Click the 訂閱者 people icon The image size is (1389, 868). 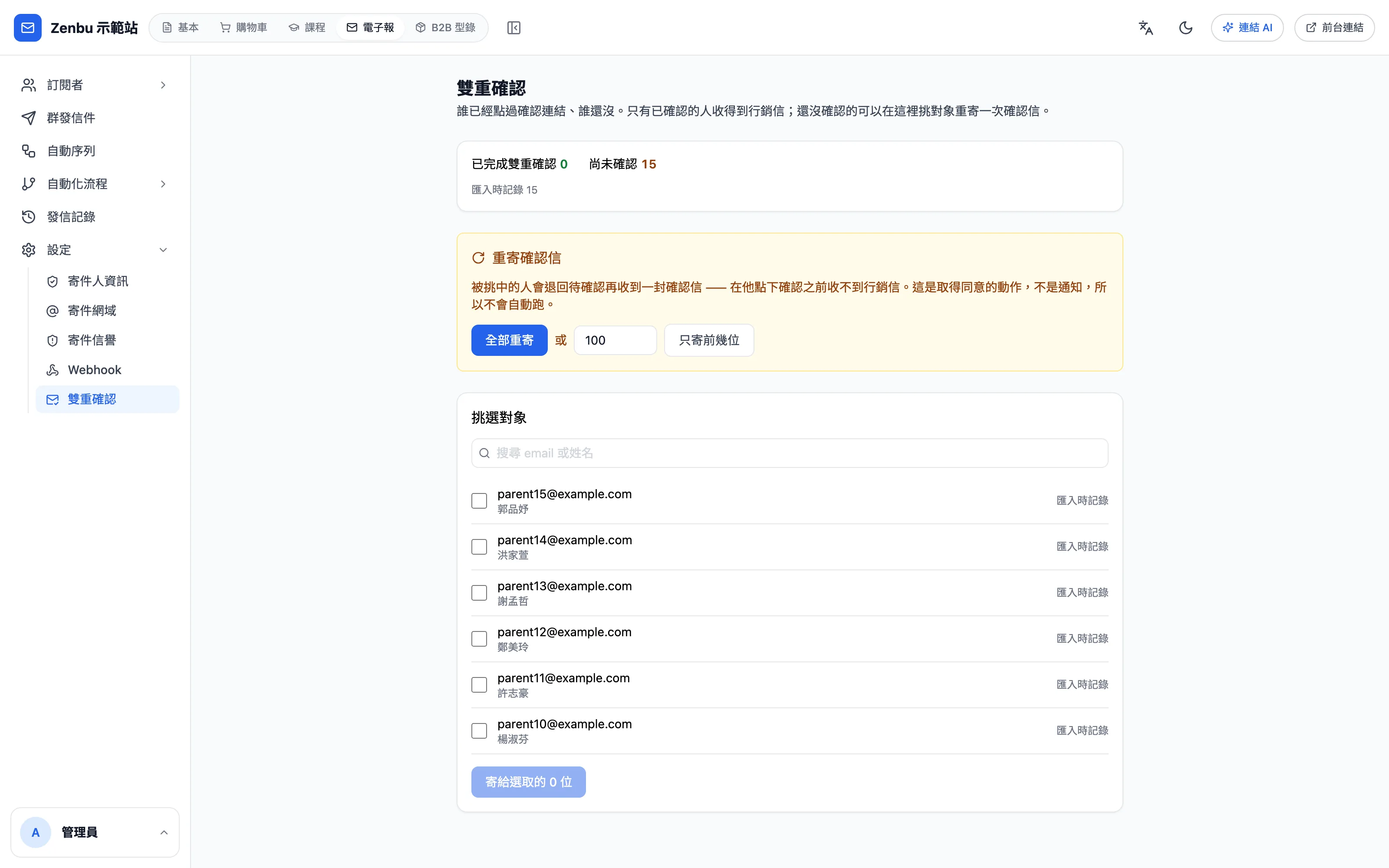tap(29, 85)
